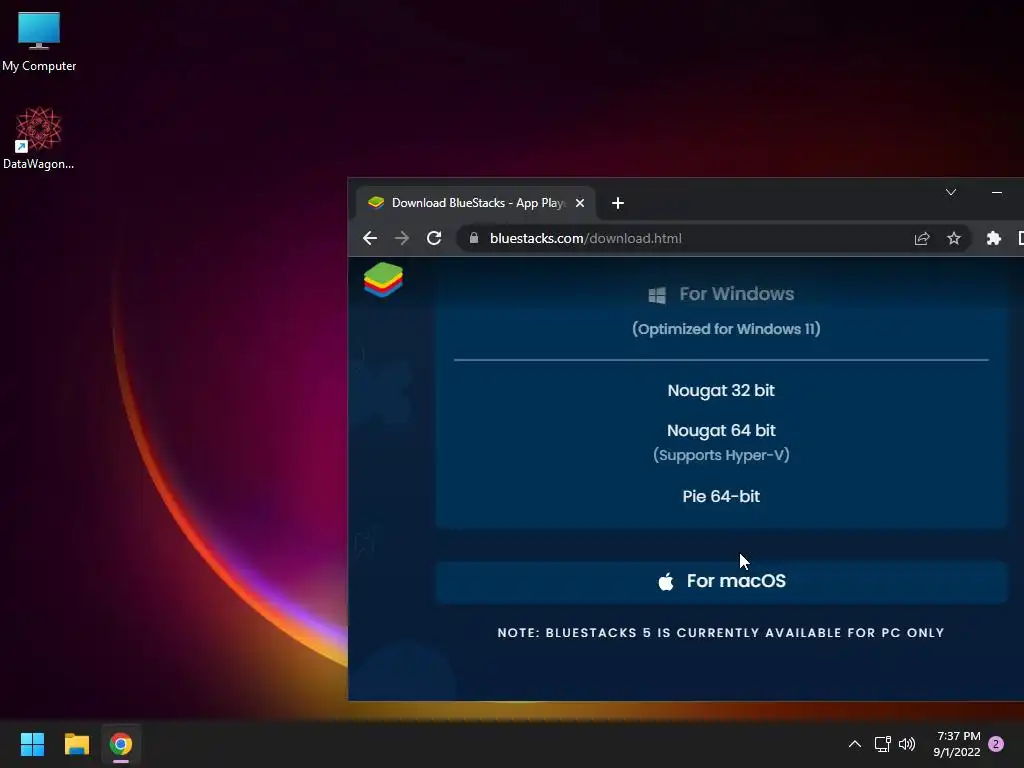Open the Chrome extensions puzzle icon
This screenshot has width=1024, height=768.
point(993,238)
